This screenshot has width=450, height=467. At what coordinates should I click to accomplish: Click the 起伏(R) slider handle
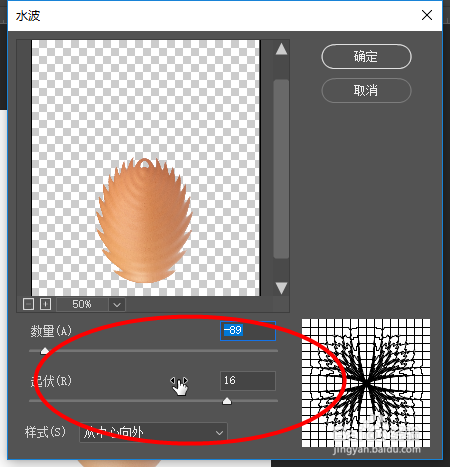pyautogui.click(x=227, y=401)
